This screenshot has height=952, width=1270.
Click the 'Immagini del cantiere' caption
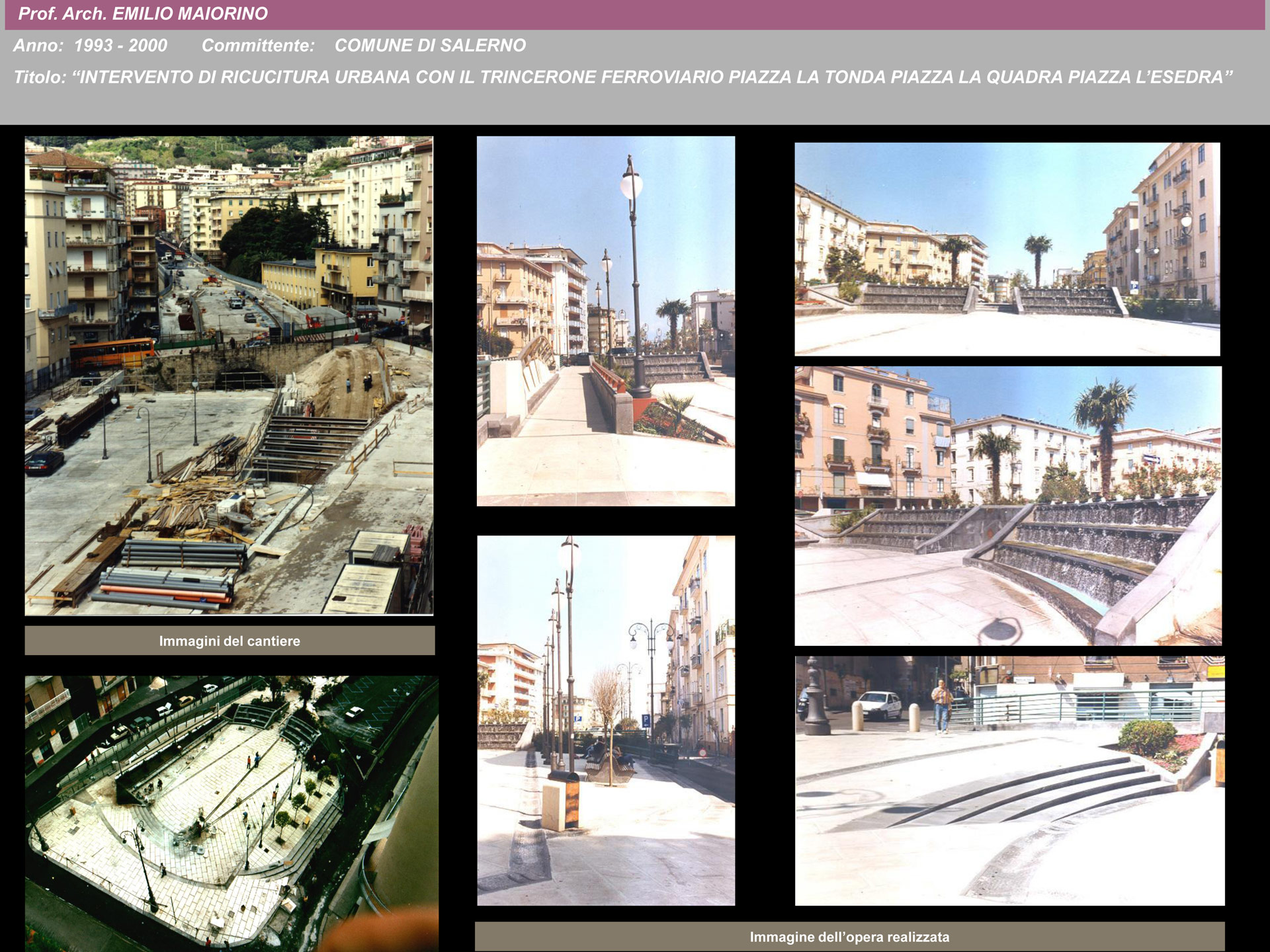[x=230, y=641]
